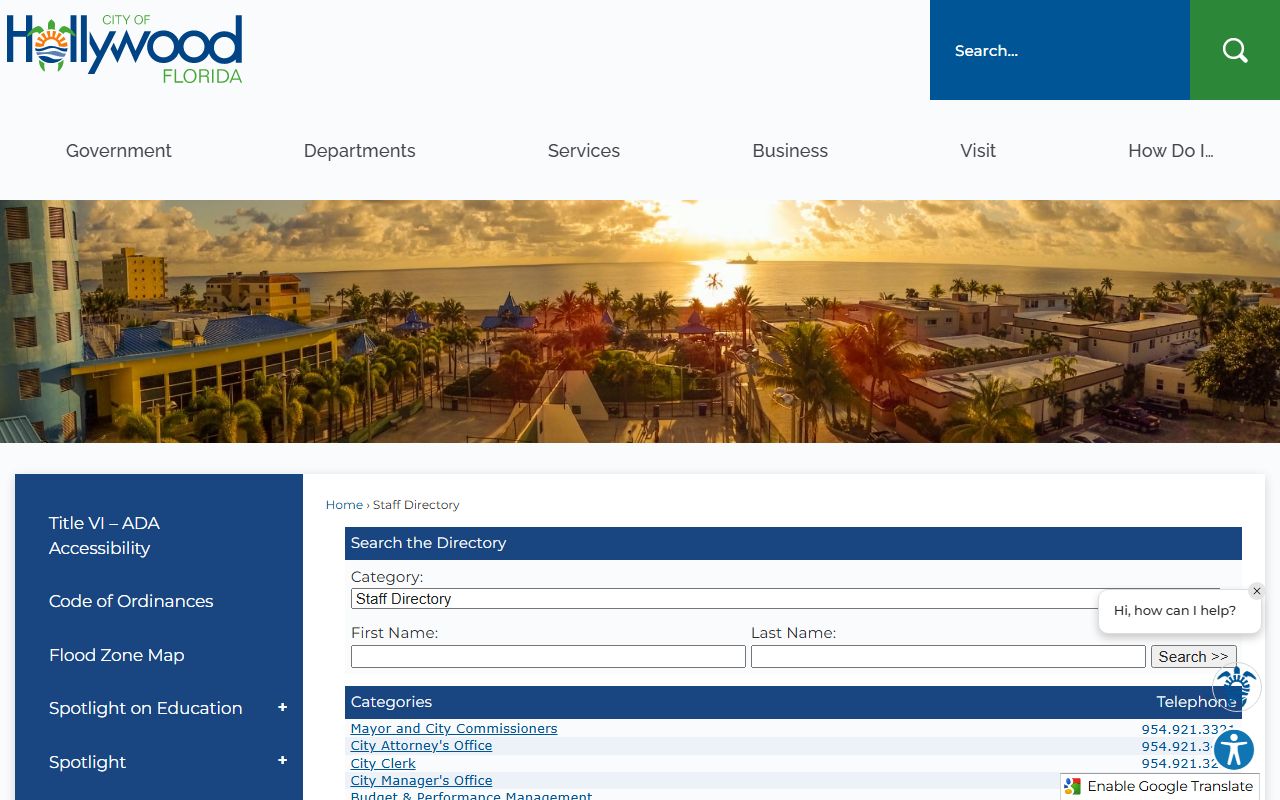This screenshot has width=1280, height=800.
Task: Open Title VI – ADA Accessibility link
Action: (x=104, y=535)
